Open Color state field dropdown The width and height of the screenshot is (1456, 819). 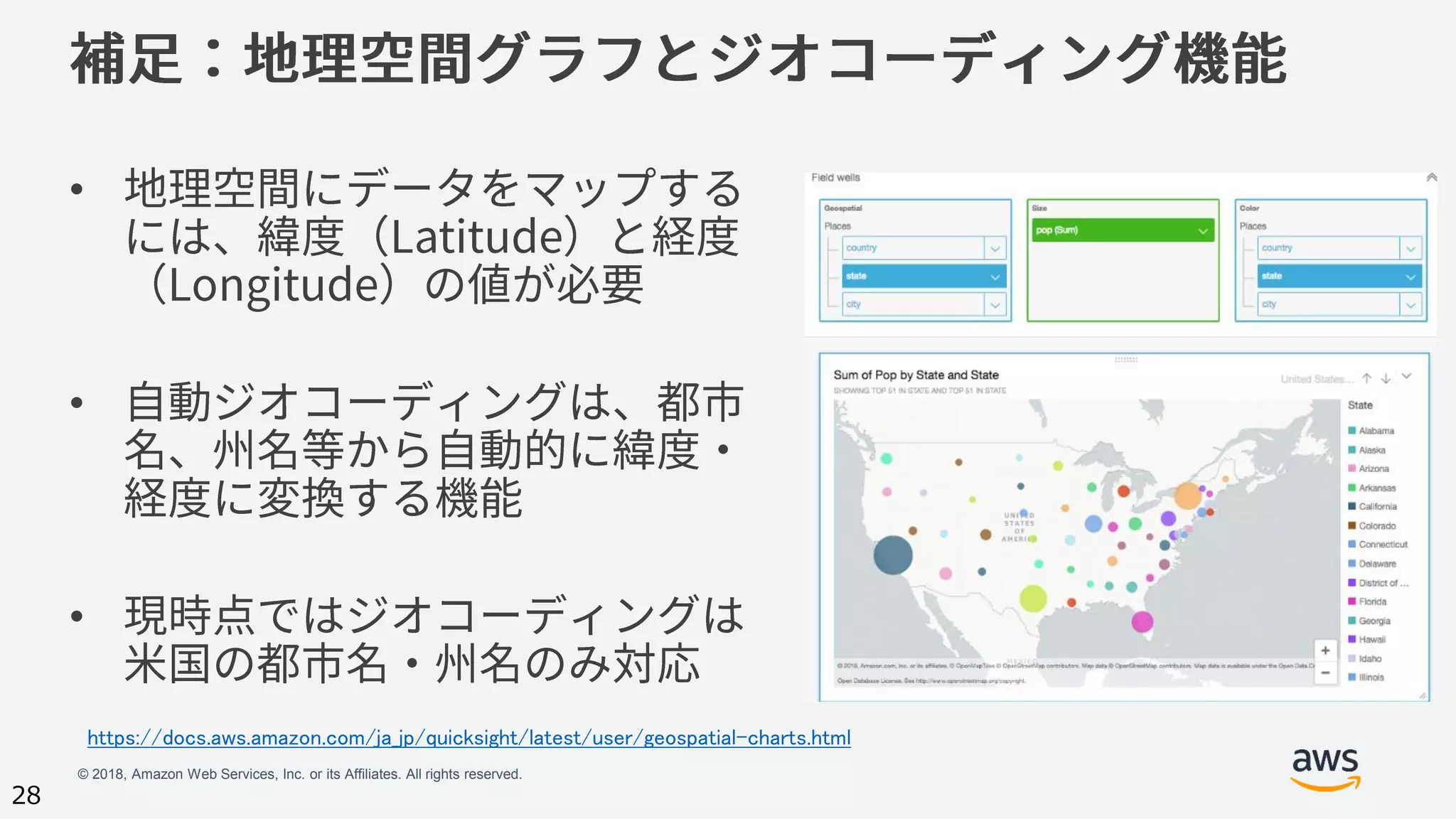pyautogui.click(x=1410, y=277)
